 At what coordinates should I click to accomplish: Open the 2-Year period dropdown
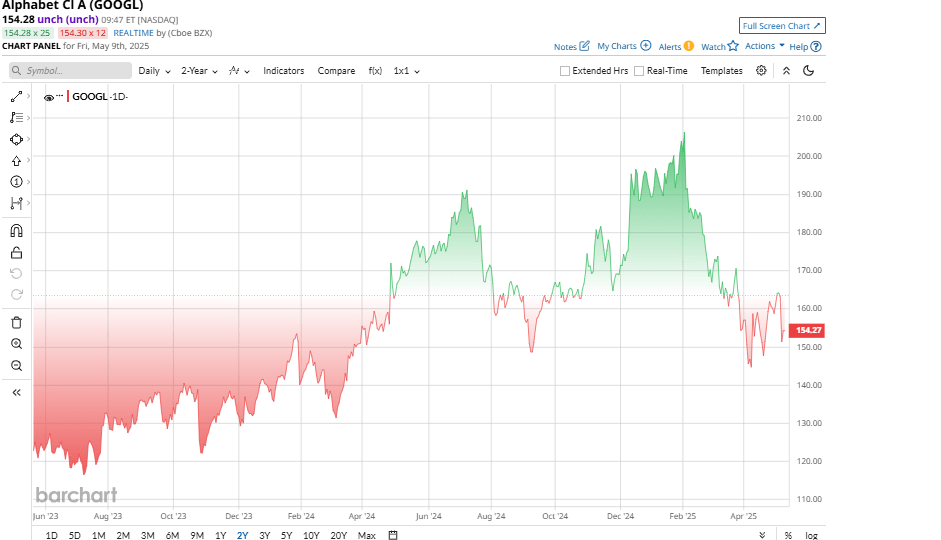199,71
